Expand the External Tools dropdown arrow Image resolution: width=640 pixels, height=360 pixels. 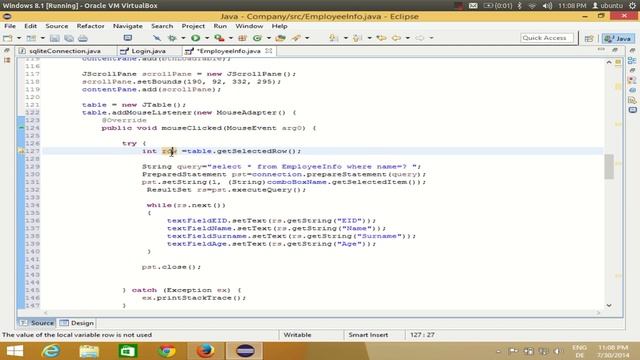(x=230, y=38)
